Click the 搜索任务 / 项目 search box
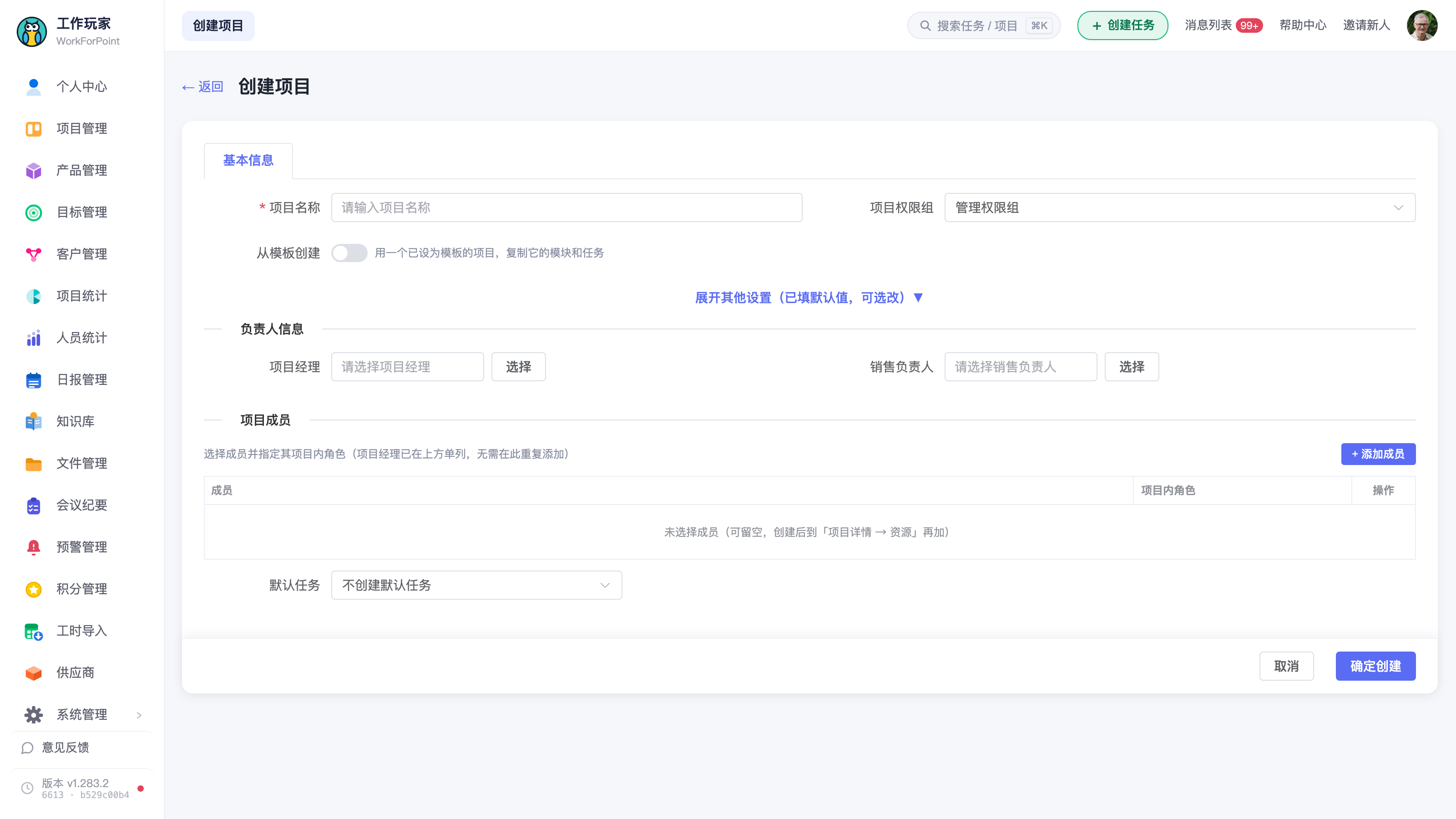Viewport: 1456px width, 819px height. pyautogui.click(x=983, y=25)
